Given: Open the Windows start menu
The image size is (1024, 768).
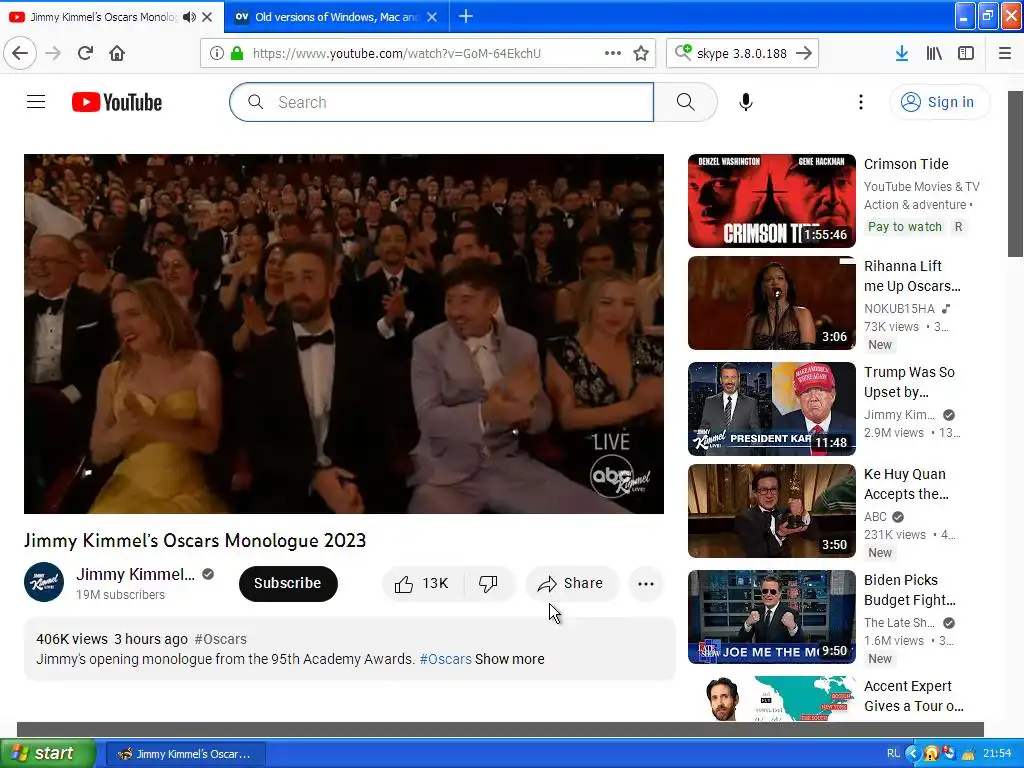Looking at the screenshot, I should point(47,753).
